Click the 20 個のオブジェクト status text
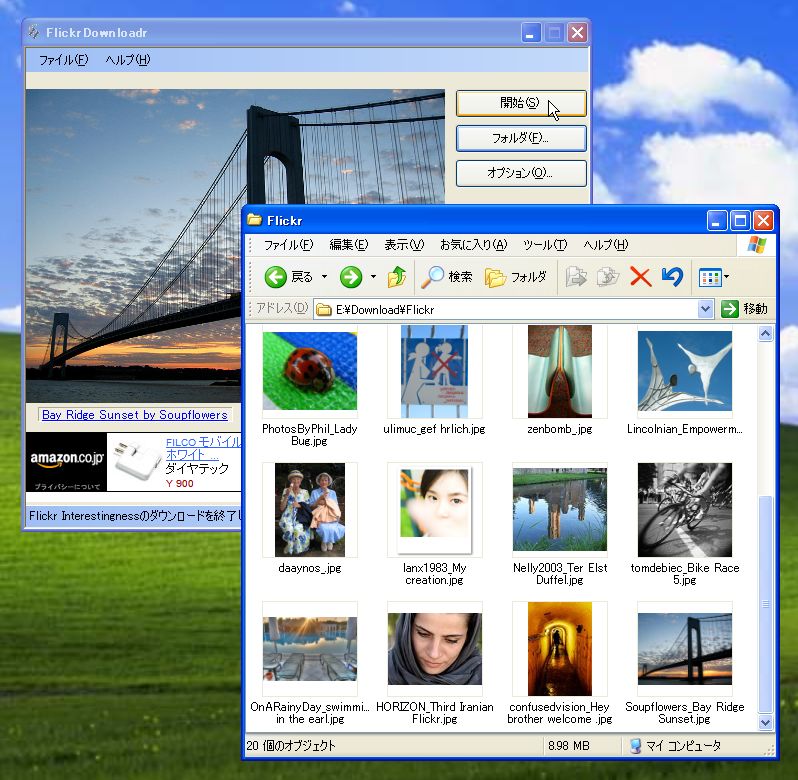798x780 pixels. coord(291,746)
